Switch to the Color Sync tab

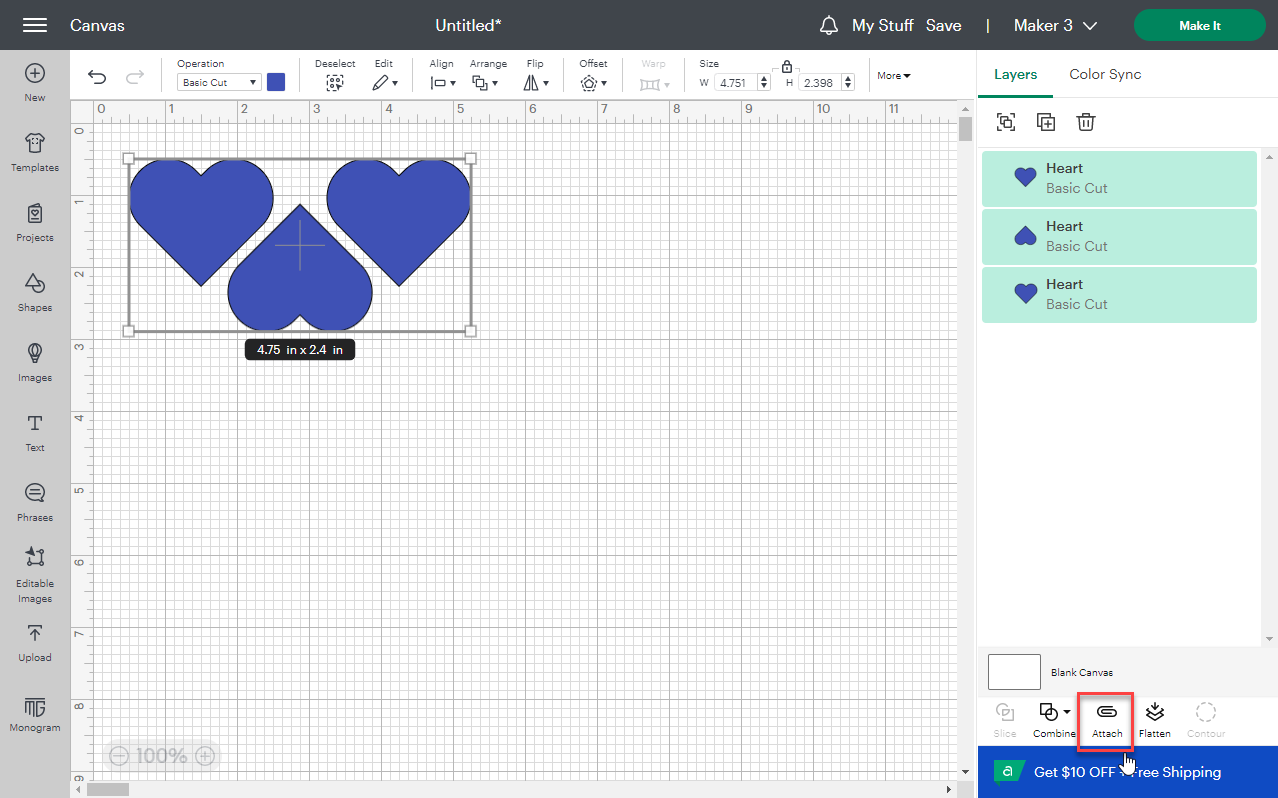pyautogui.click(x=1104, y=74)
